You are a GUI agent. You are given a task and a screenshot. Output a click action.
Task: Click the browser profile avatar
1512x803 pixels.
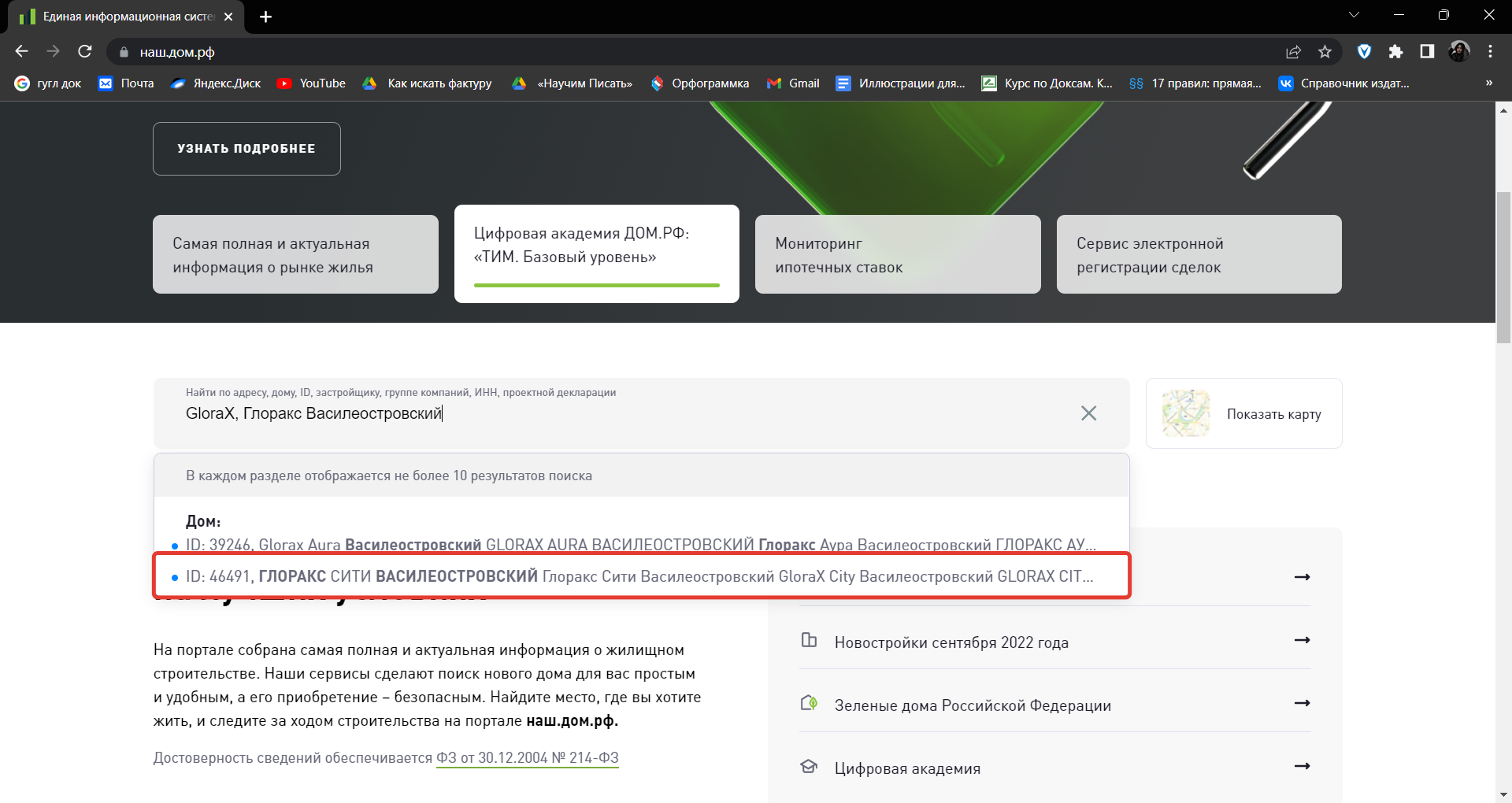(1458, 52)
